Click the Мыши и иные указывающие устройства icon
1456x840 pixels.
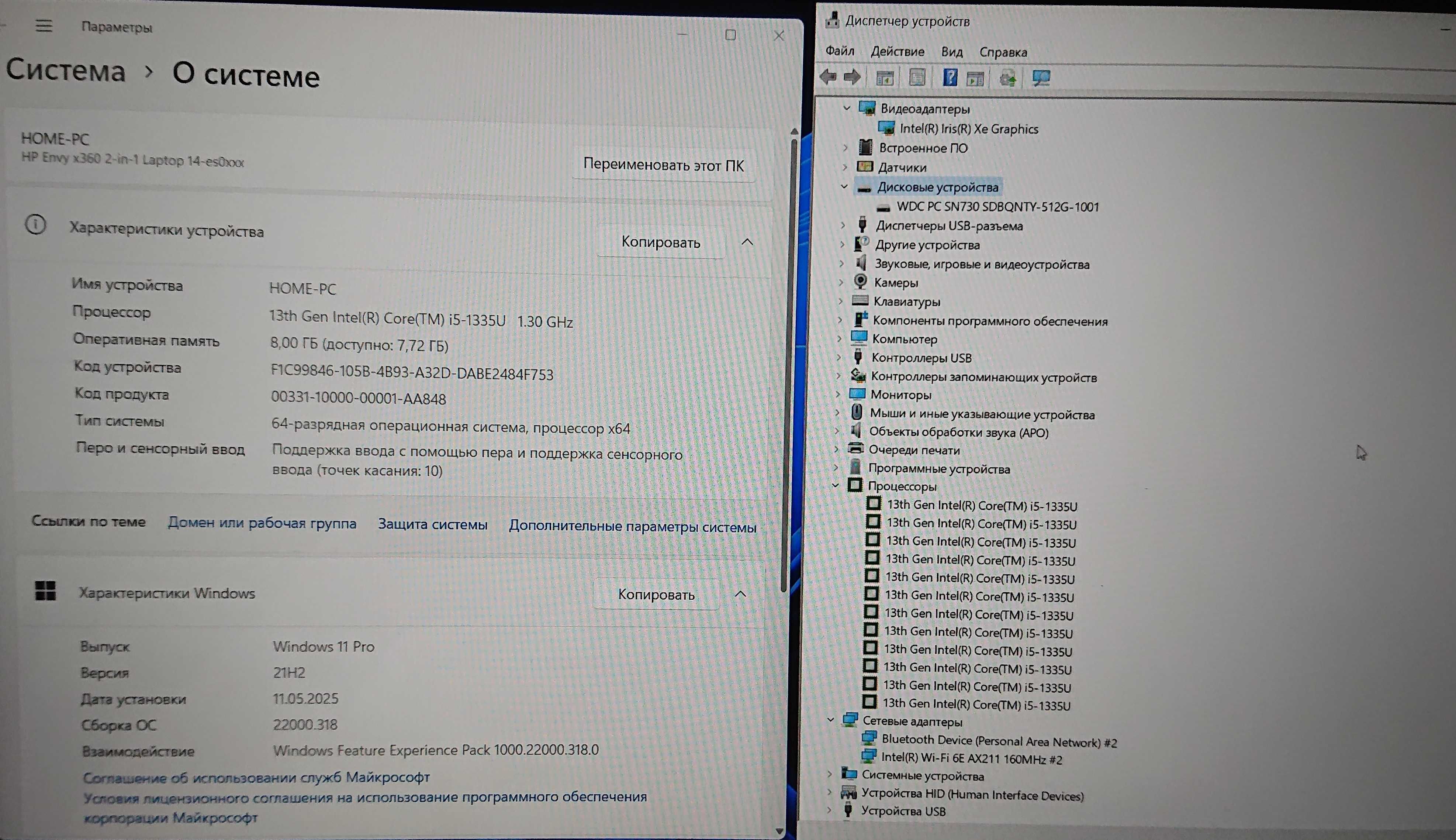[857, 412]
